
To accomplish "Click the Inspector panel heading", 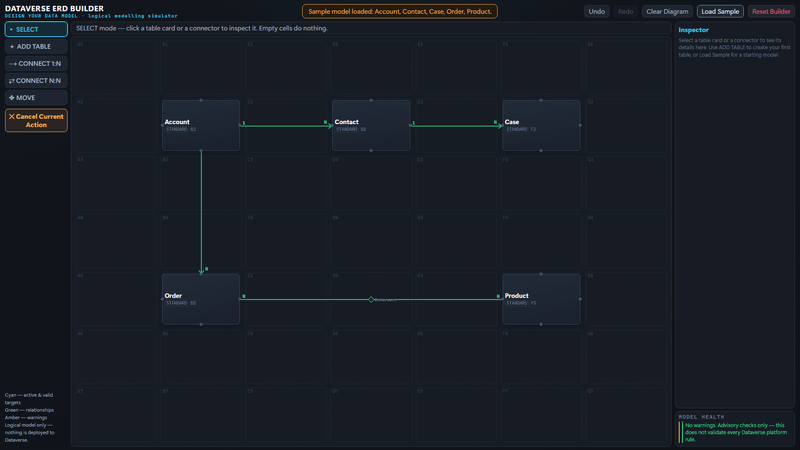I will [x=693, y=30].
